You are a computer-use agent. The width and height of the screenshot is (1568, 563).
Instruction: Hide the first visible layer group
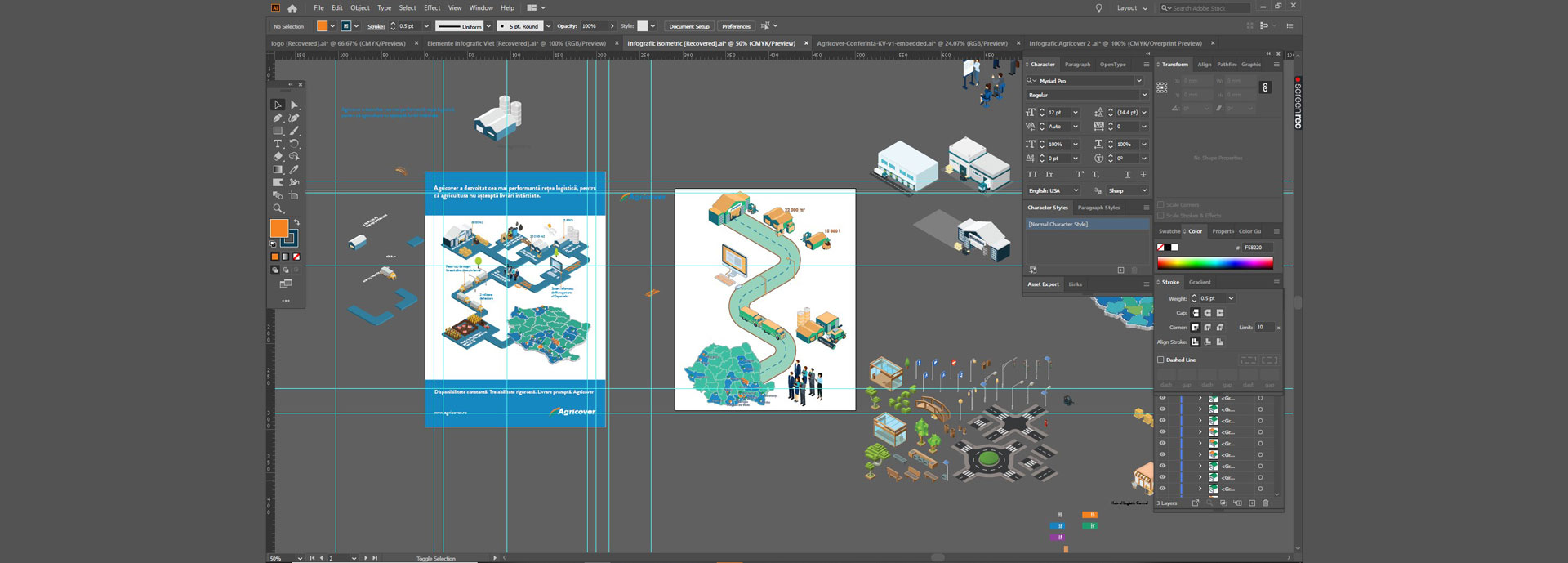click(1162, 399)
